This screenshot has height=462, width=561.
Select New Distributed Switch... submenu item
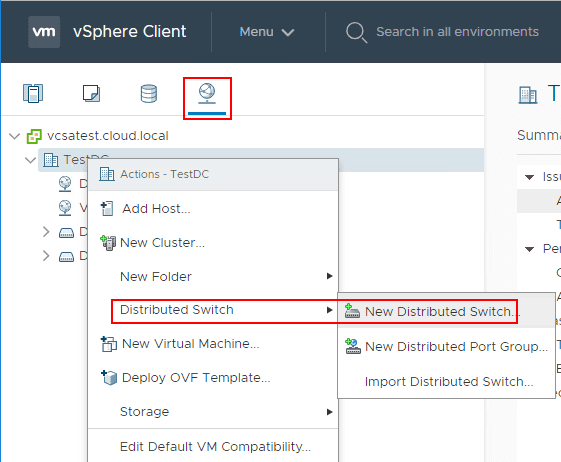446,311
